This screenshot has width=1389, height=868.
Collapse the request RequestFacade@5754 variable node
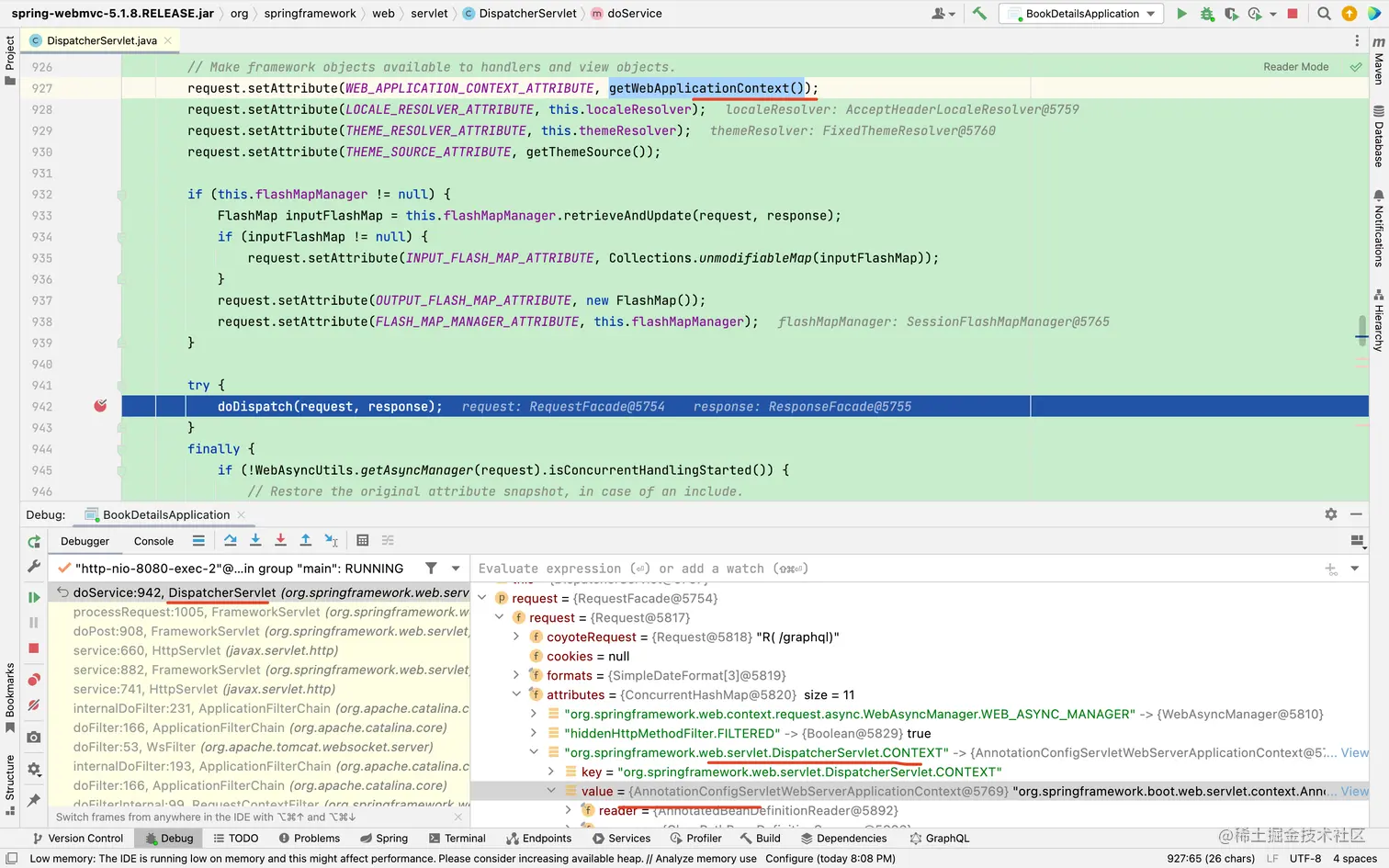[482, 598]
